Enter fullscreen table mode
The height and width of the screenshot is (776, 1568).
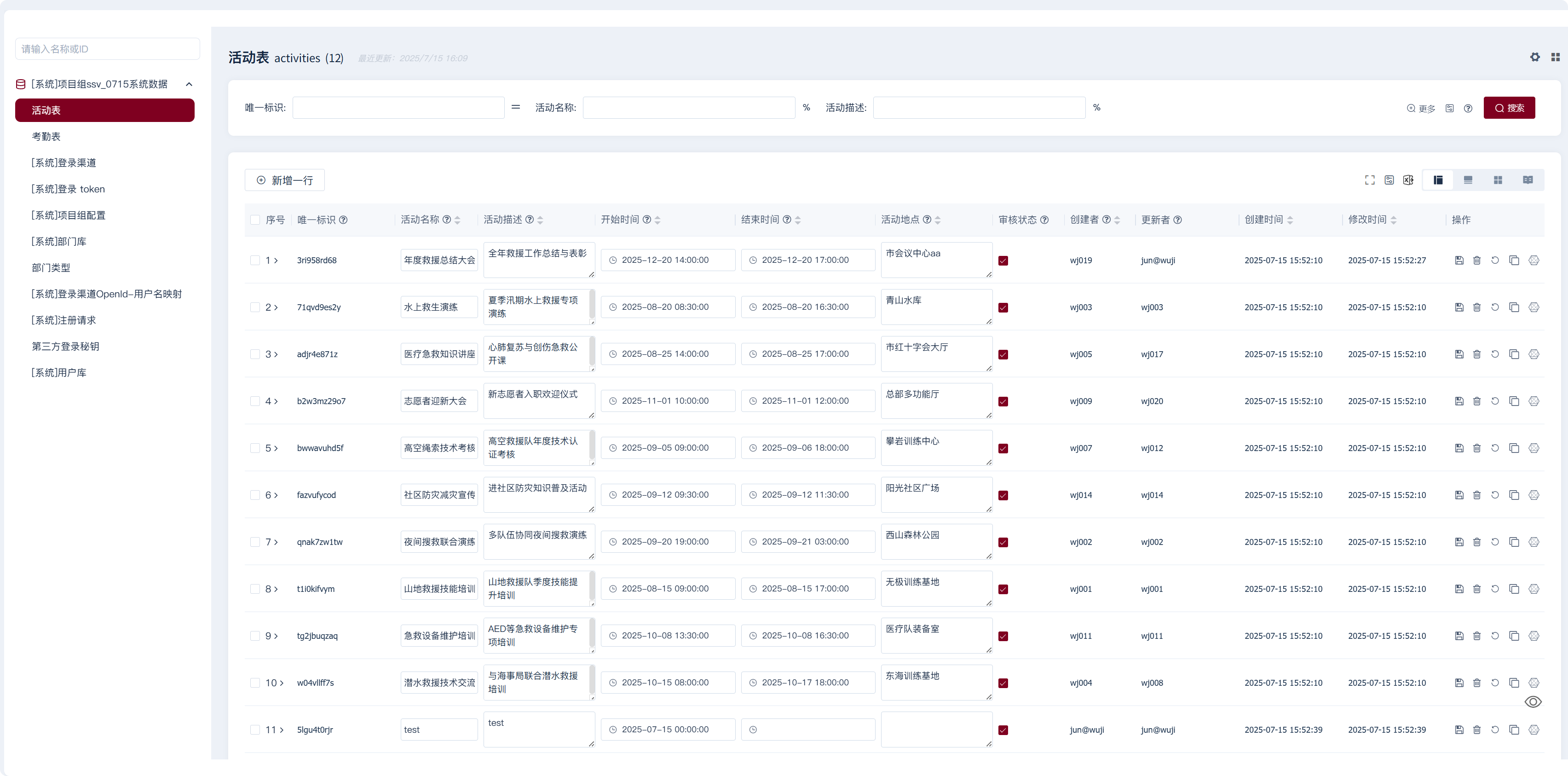[1370, 180]
